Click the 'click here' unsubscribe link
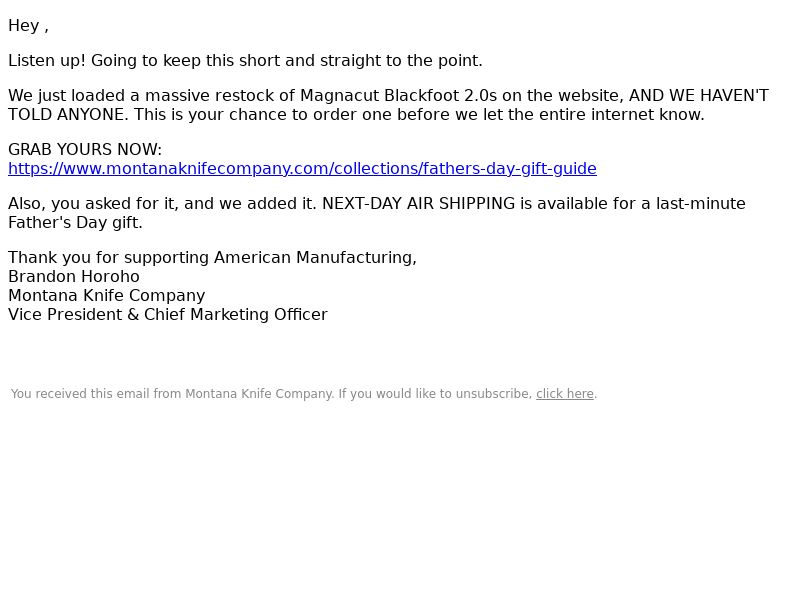This screenshot has height=600, width=800. coord(565,394)
